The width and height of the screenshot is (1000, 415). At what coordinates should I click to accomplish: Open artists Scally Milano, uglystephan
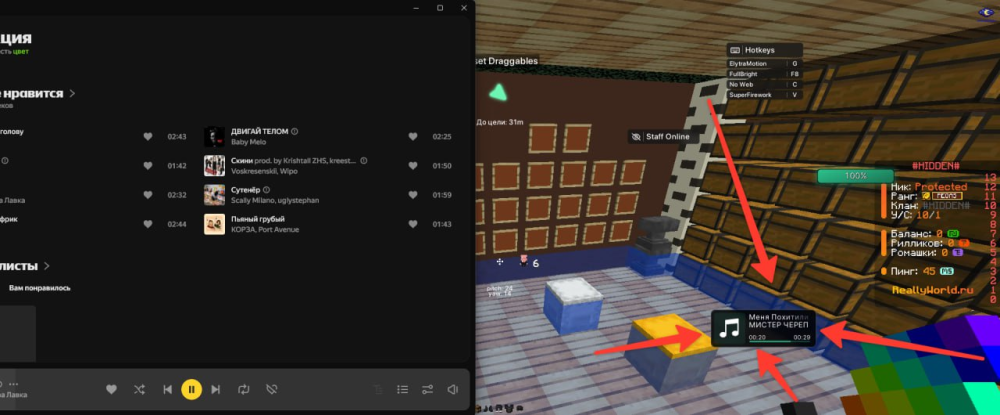click(275, 201)
